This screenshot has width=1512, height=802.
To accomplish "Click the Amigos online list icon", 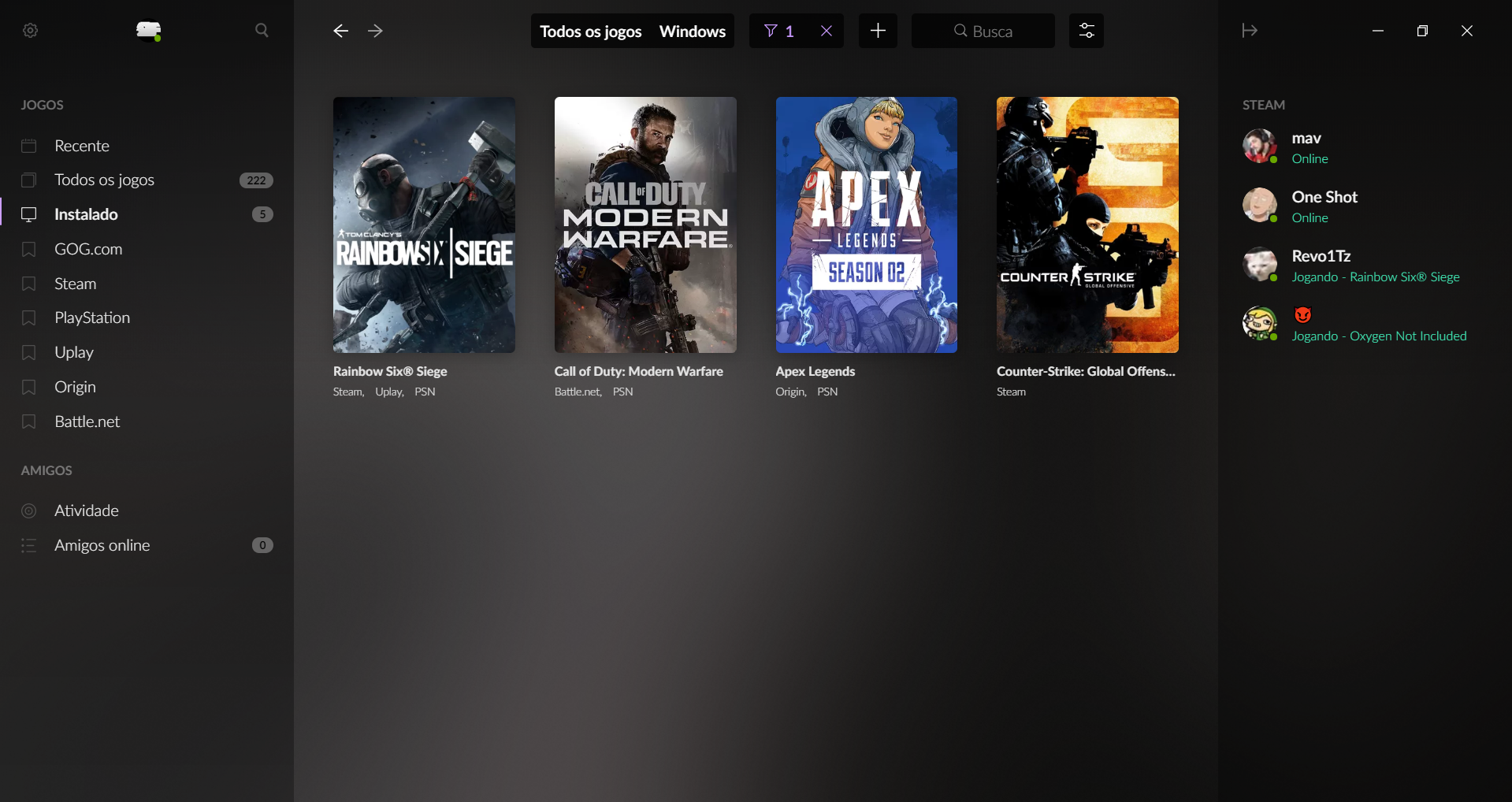I will pyautogui.click(x=29, y=545).
